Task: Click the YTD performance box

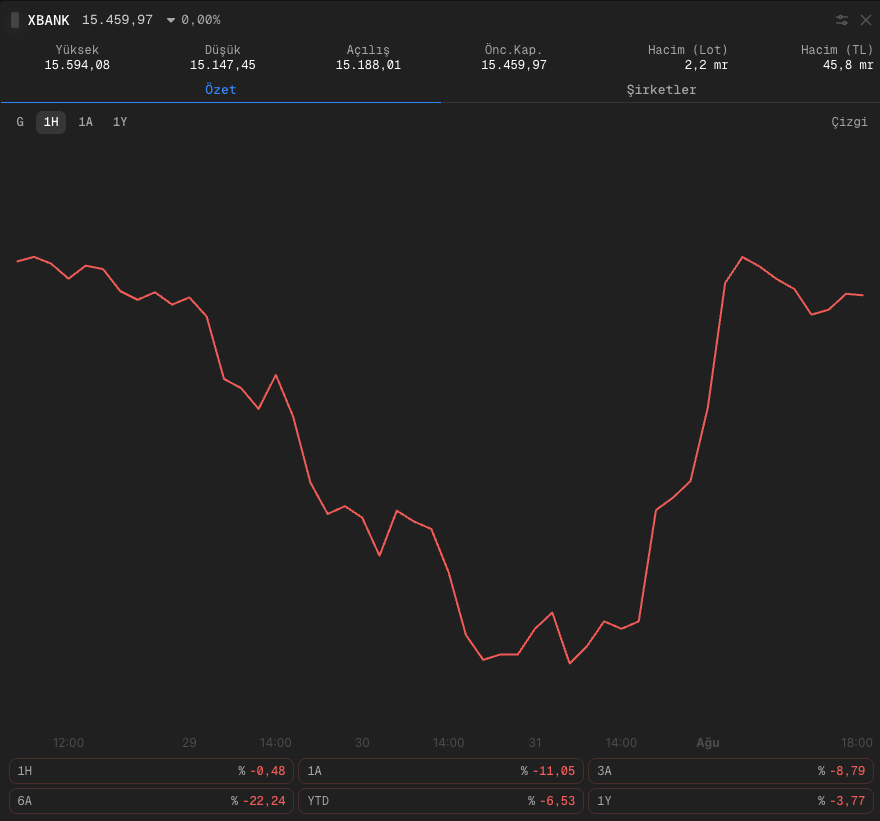Action: tap(441, 800)
